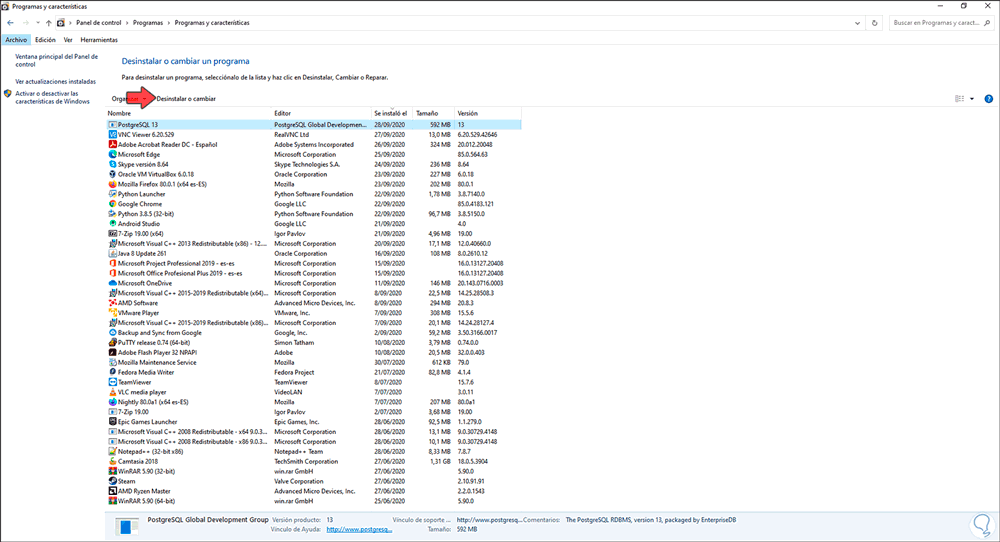Select the Skype versión 8.64 icon
This screenshot has width=1000, height=542.
point(113,165)
